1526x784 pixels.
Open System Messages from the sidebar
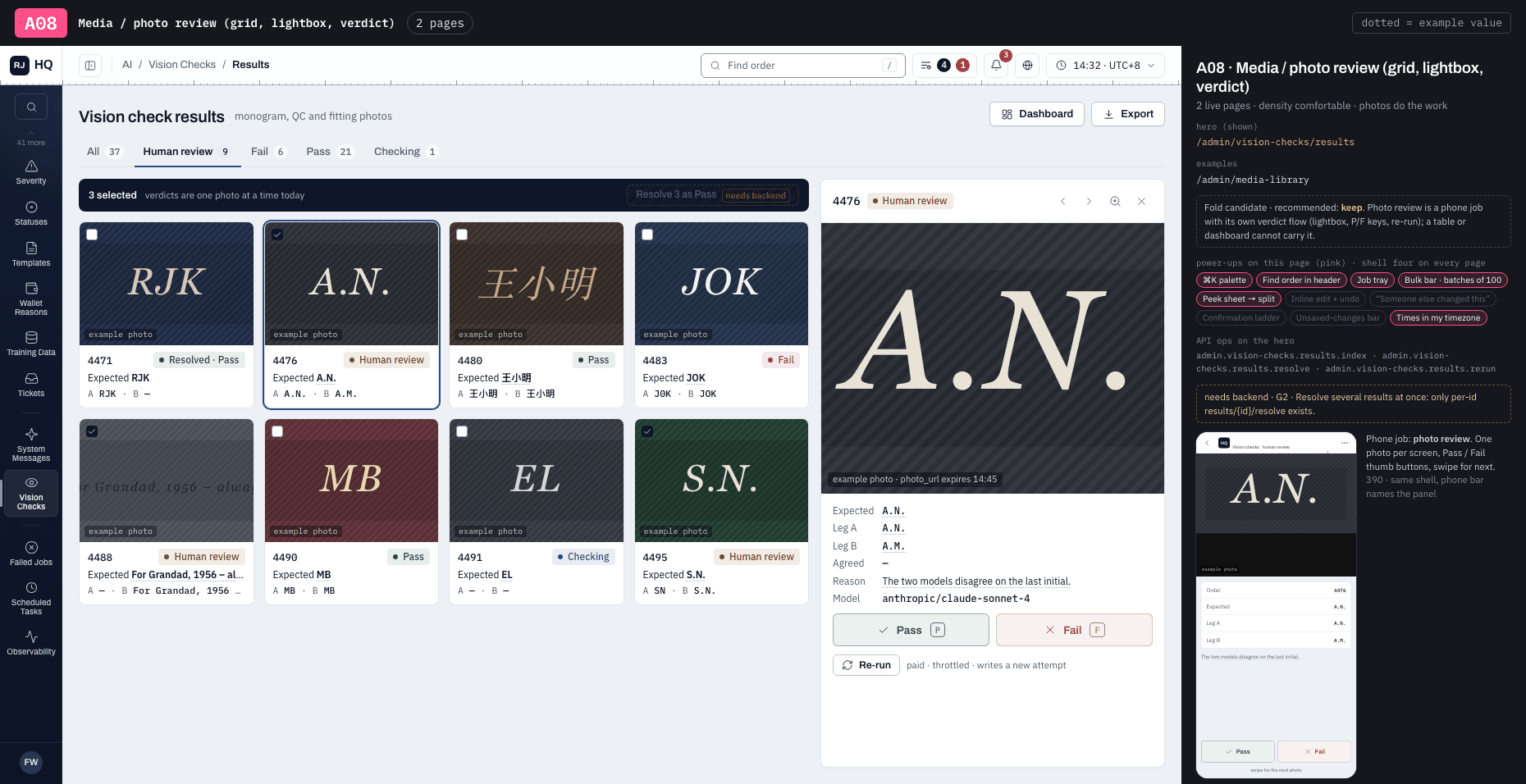[31, 444]
